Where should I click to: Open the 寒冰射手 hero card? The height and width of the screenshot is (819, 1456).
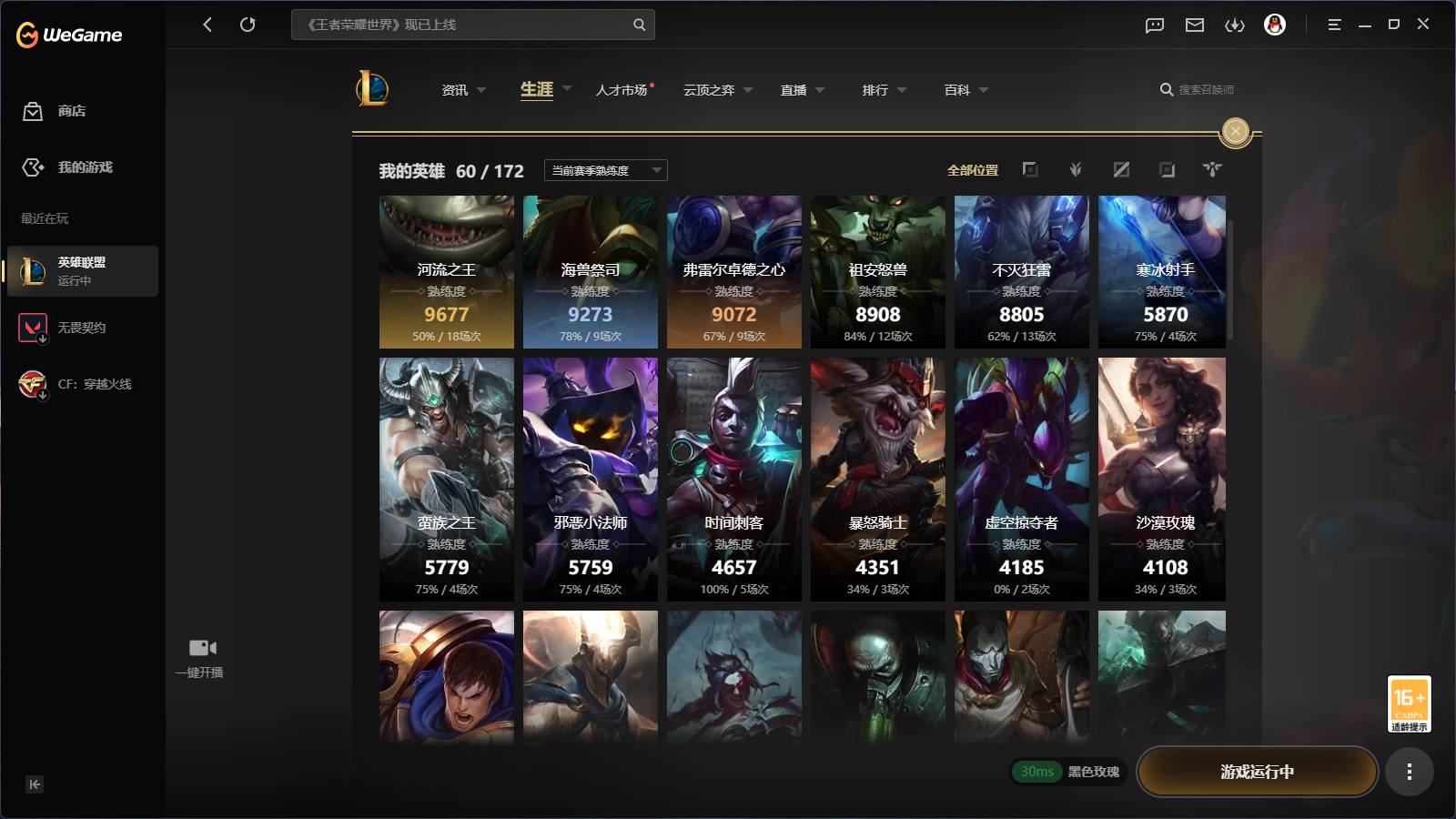1162,272
